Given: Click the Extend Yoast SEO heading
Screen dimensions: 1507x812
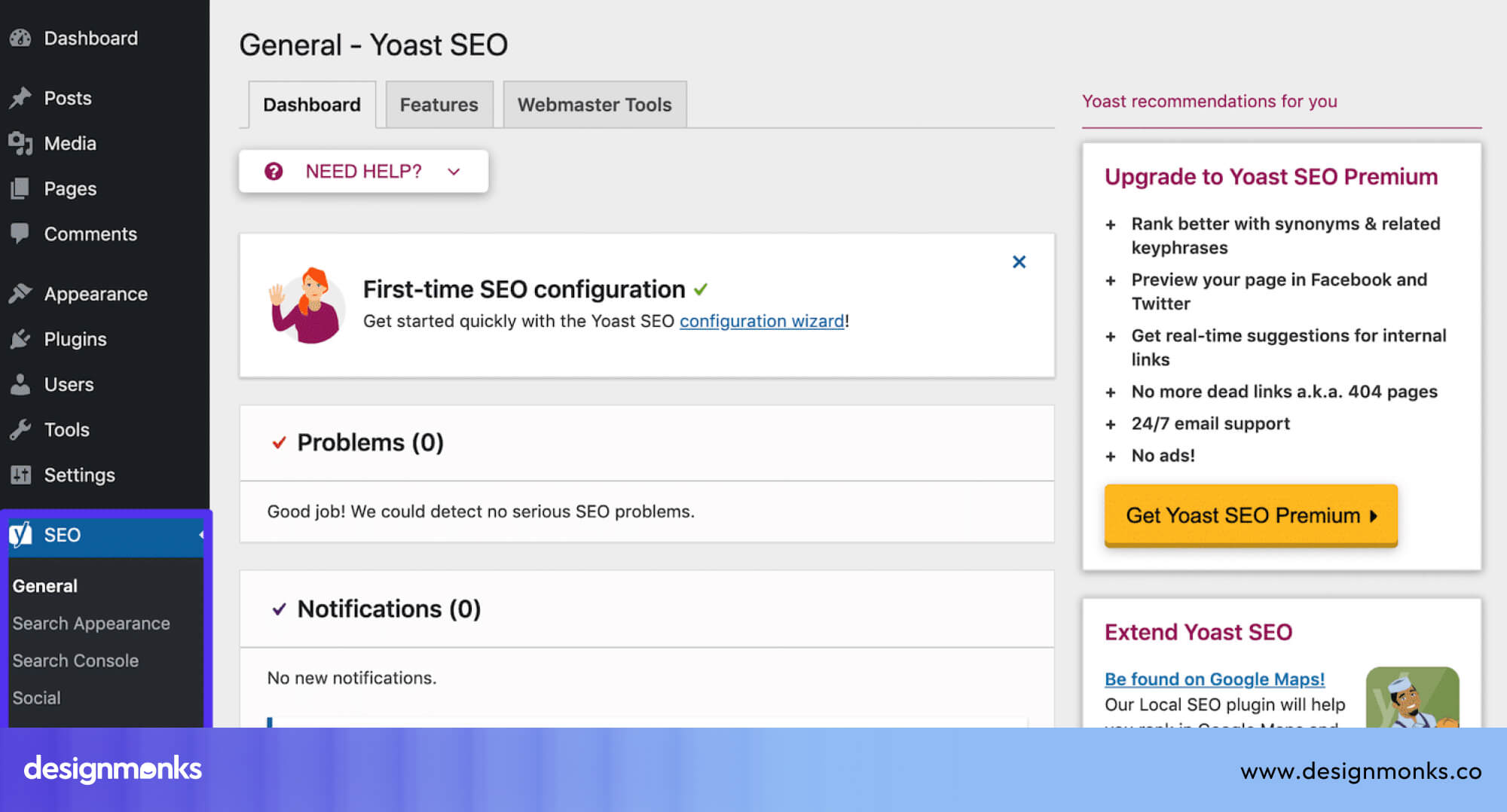Looking at the screenshot, I should tap(1198, 632).
